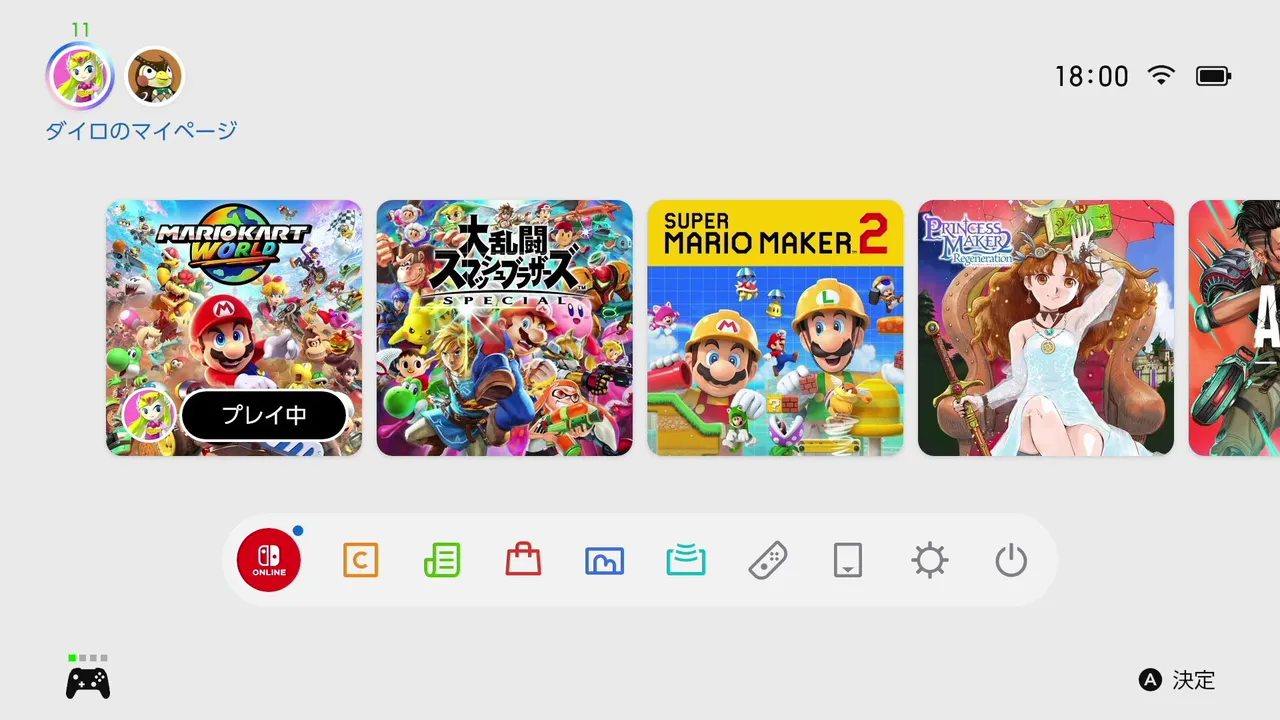The image size is (1280, 720).
Task: Select the Power options icon
Action: pos(1011,560)
